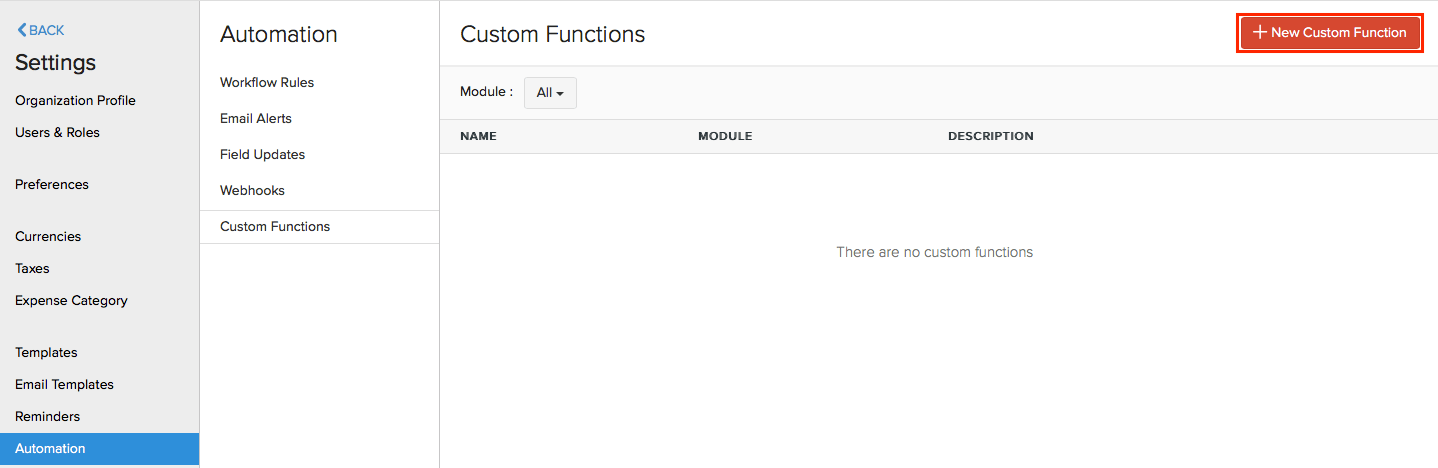Select Expense Category in sidebar
Viewport: 1438px width, 468px height.
(71, 300)
